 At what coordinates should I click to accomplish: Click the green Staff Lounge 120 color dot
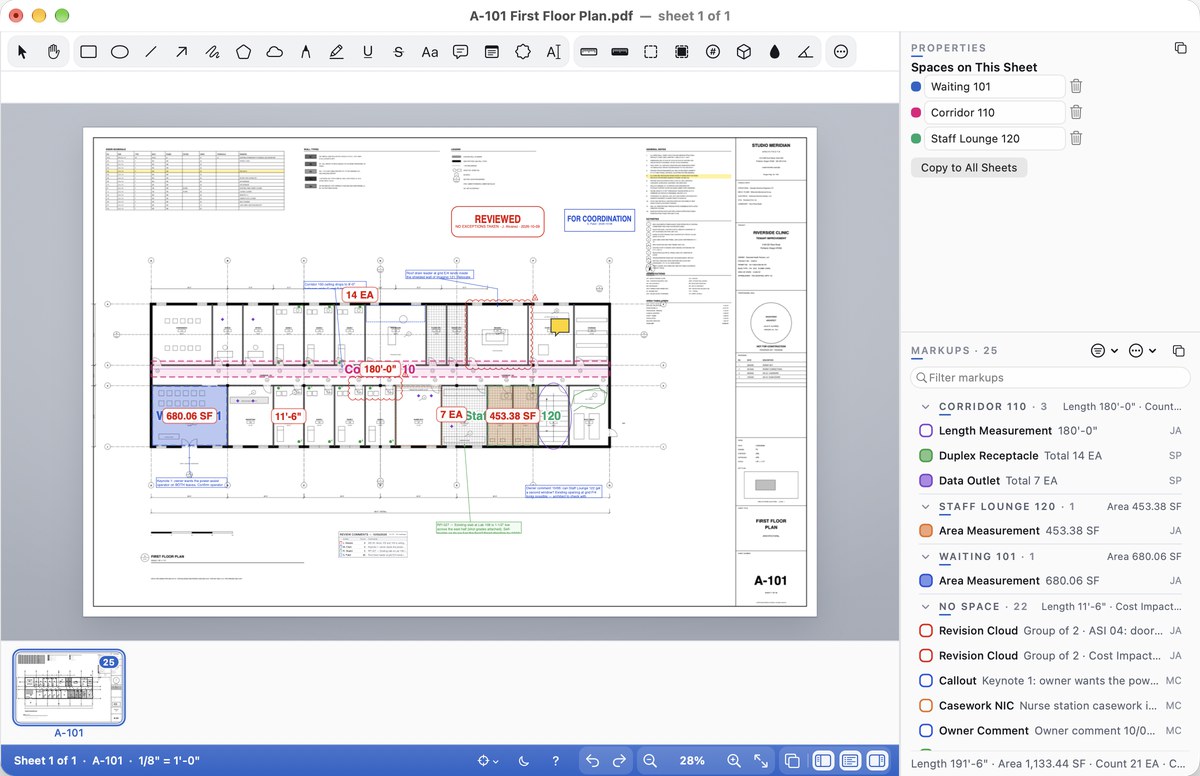point(916,138)
